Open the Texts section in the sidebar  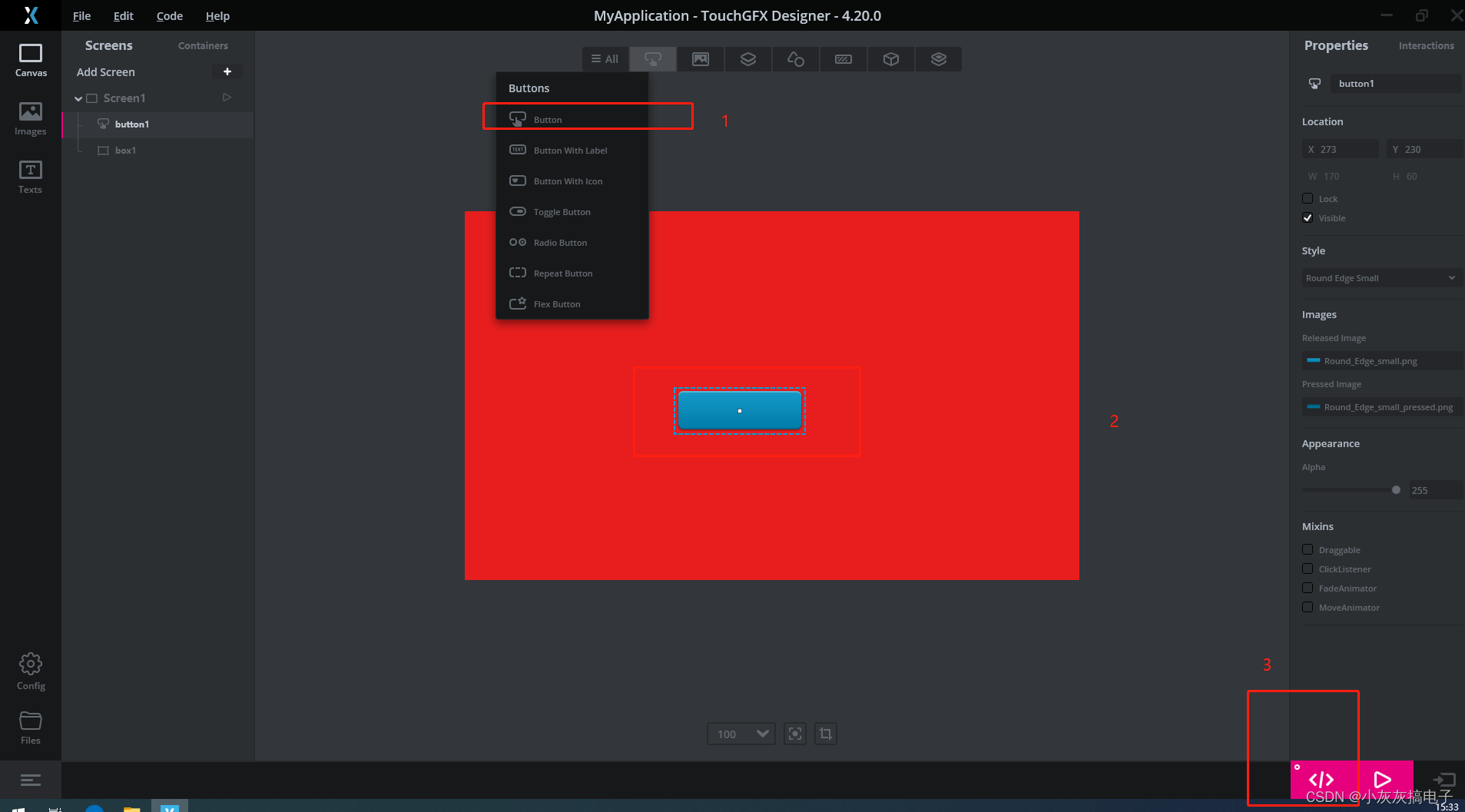coord(31,177)
